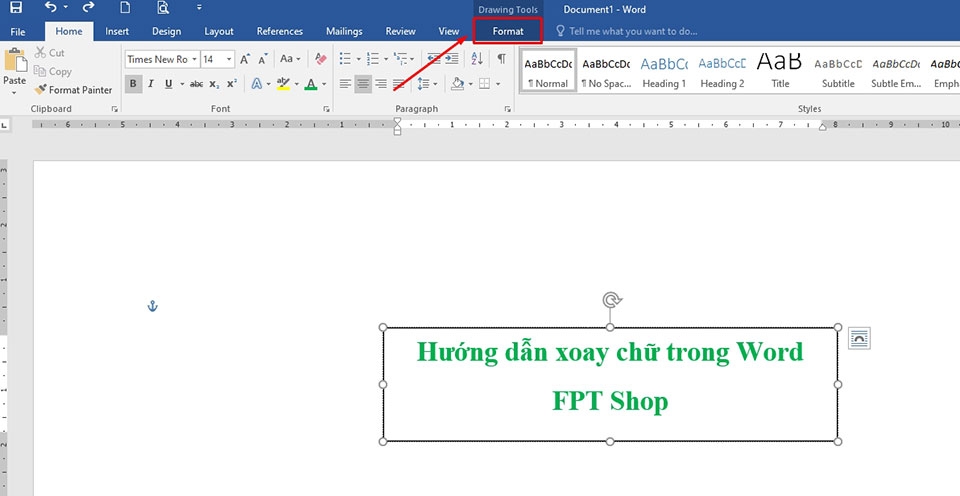Toggle Underline formatting
The image size is (960, 496).
click(x=168, y=84)
